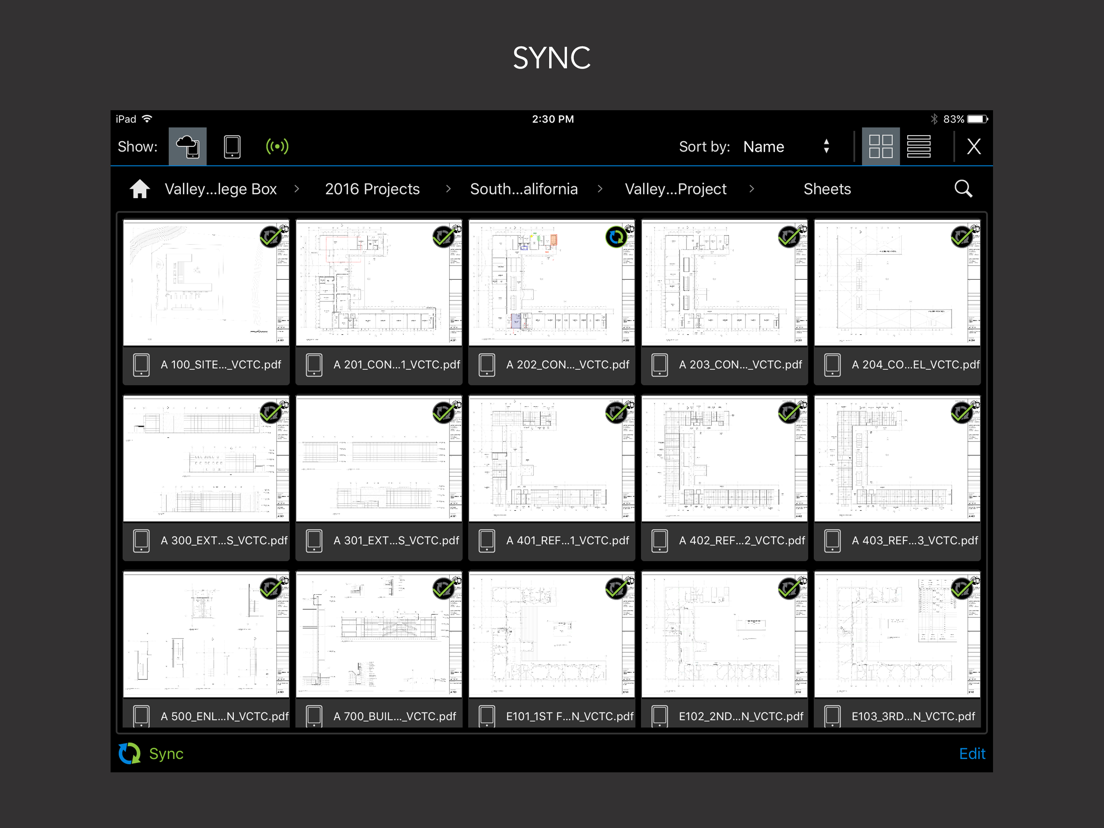Open the Sort by Name dropdown
The image size is (1104, 828).
point(787,146)
